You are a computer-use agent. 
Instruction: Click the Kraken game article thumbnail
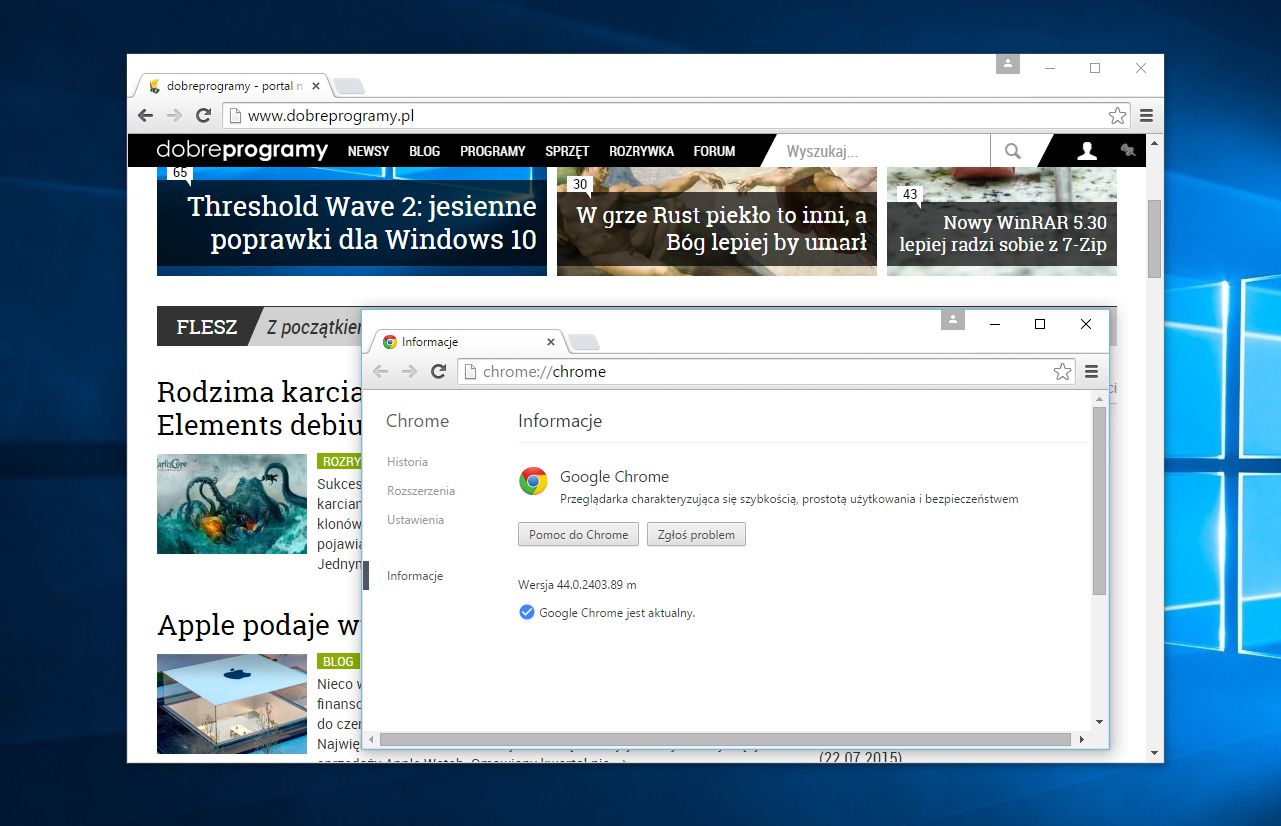point(232,504)
